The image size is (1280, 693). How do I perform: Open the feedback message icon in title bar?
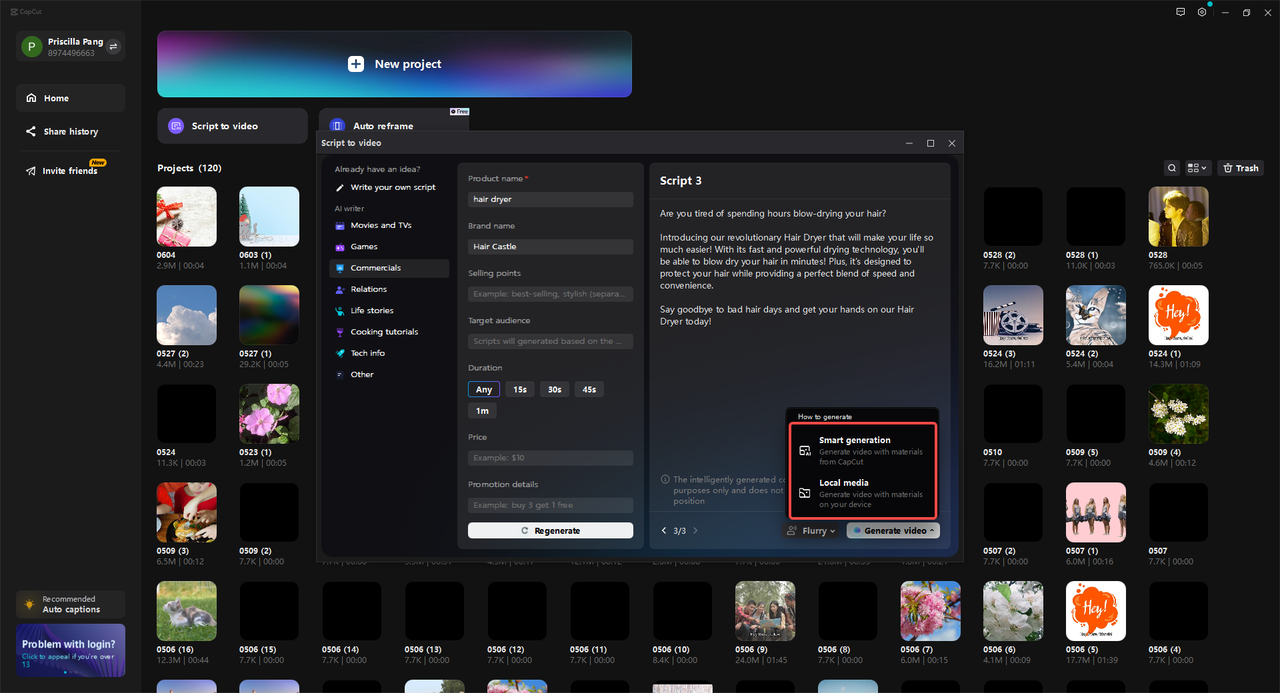[1180, 12]
